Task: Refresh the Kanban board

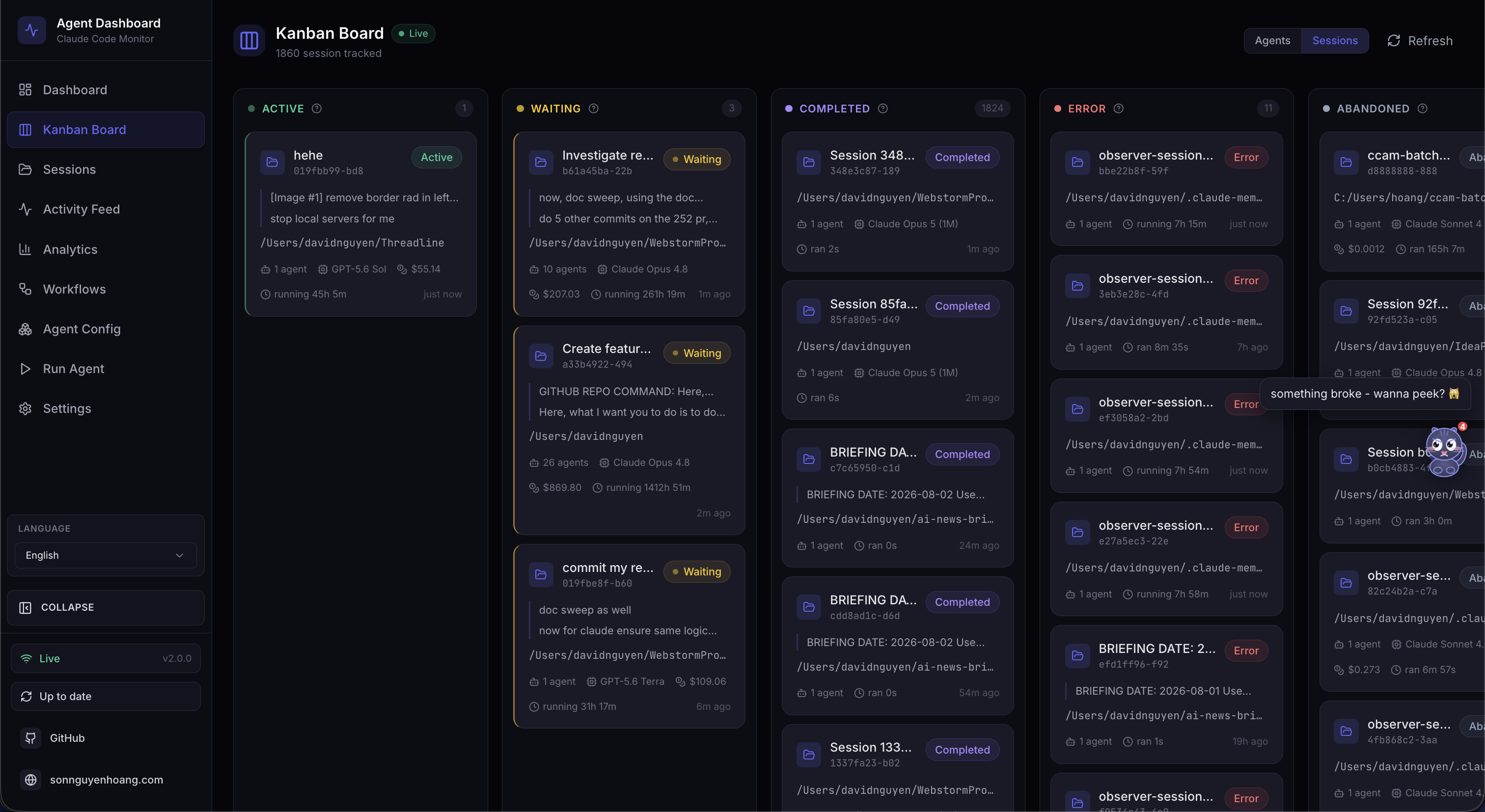Action: 1419,40
